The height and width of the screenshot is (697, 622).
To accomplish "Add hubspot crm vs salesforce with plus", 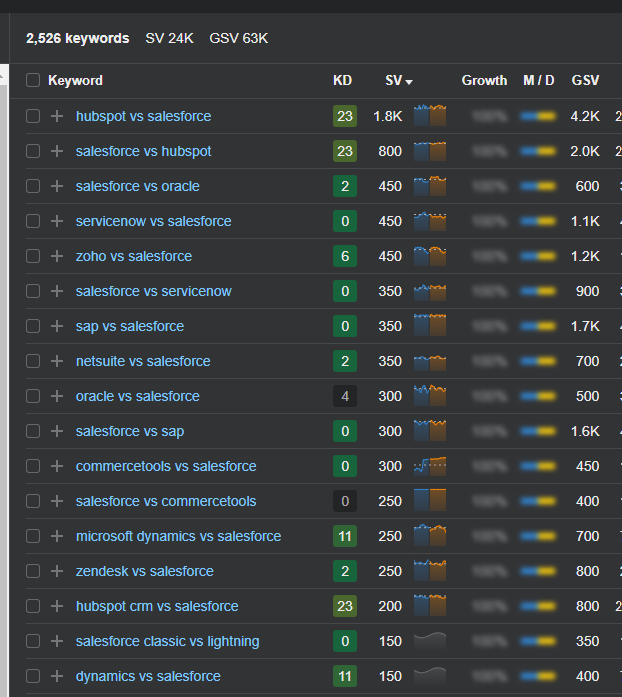I will 57,606.
